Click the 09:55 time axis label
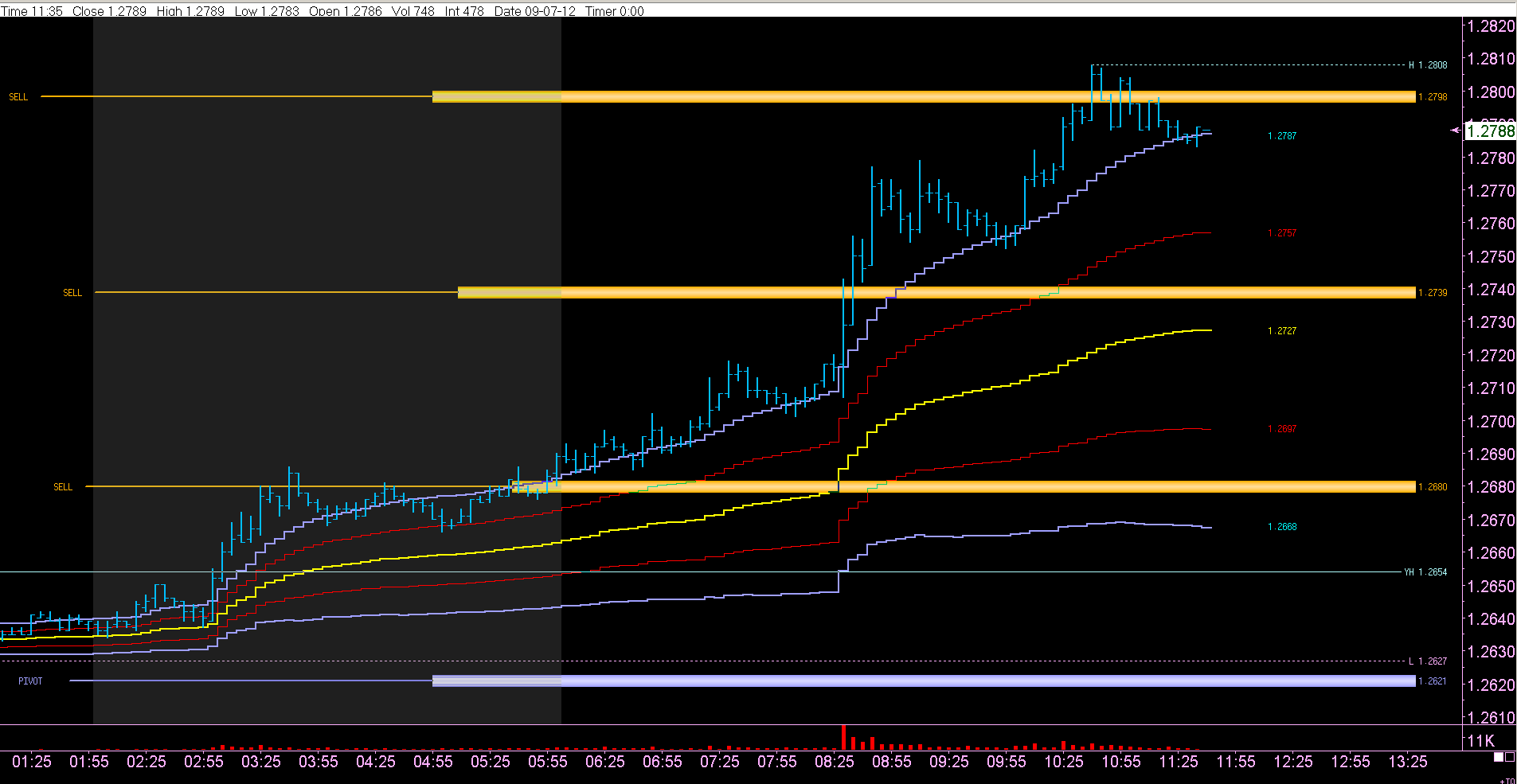The width and height of the screenshot is (1517, 784). (x=1007, y=762)
